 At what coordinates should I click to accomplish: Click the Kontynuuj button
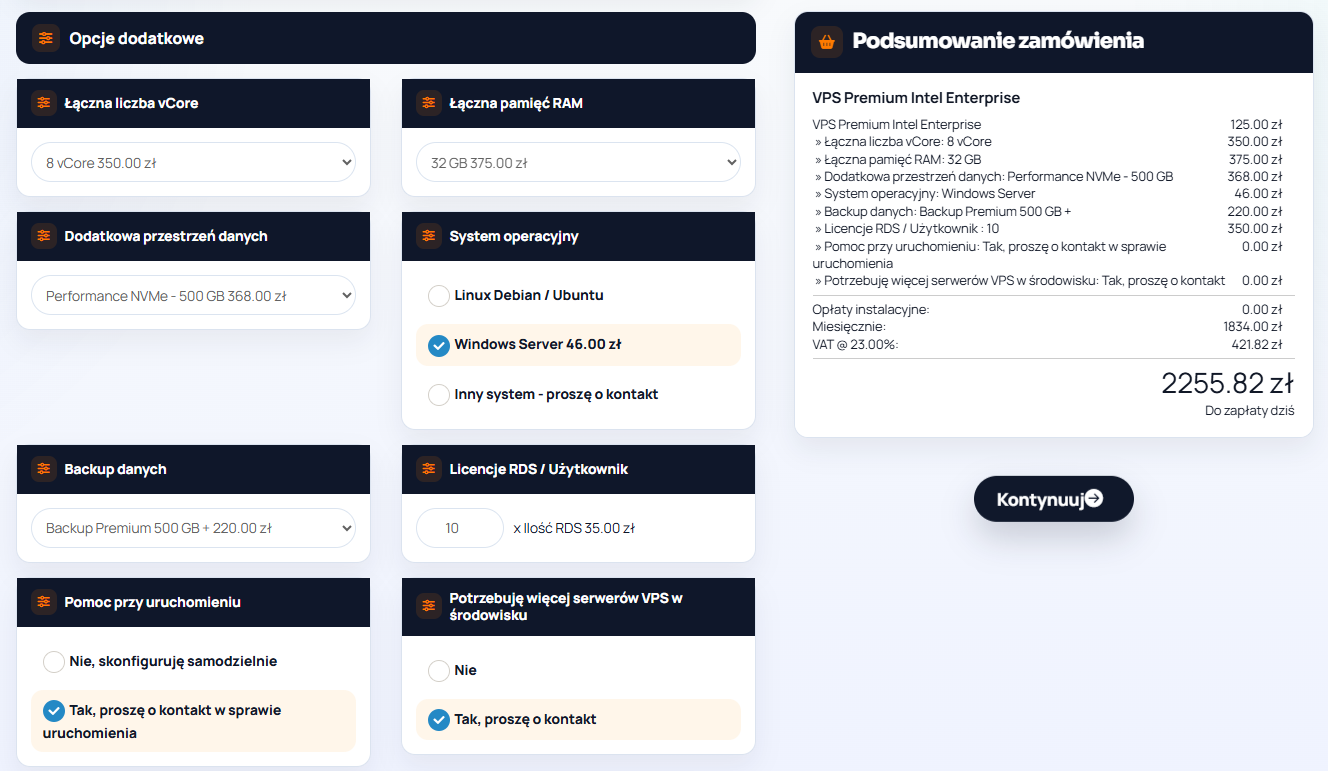pyautogui.click(x=1054, y=499)
